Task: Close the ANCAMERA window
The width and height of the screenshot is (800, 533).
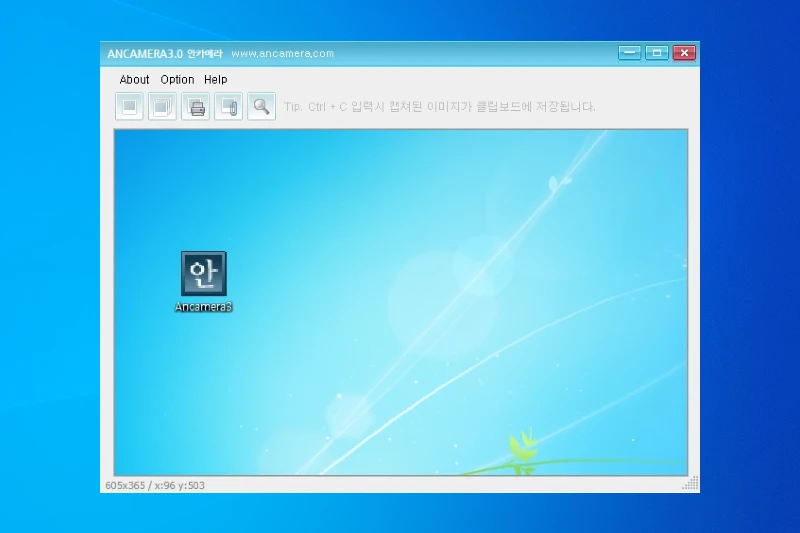Action: click(684, 53)
